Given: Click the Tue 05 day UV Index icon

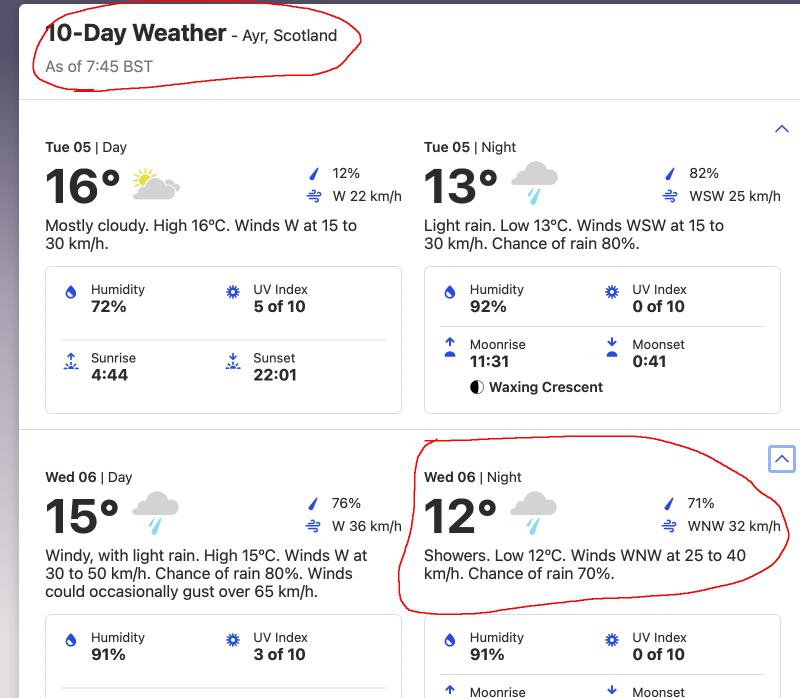Looking at the screenshot, I should tap(233, 292).
